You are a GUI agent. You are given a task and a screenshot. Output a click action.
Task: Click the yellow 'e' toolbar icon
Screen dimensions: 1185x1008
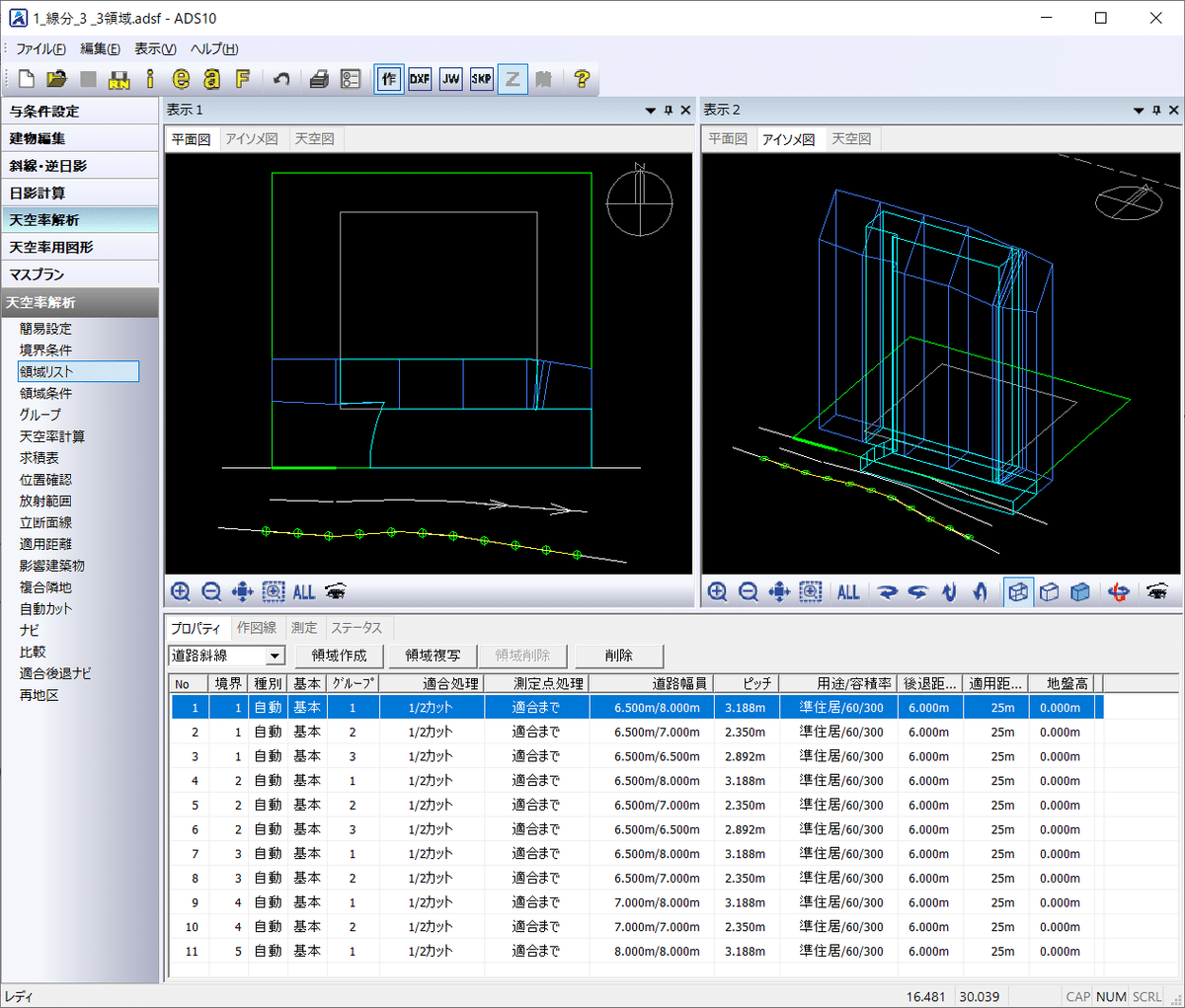pyautogui.click(x=181, y=79)
